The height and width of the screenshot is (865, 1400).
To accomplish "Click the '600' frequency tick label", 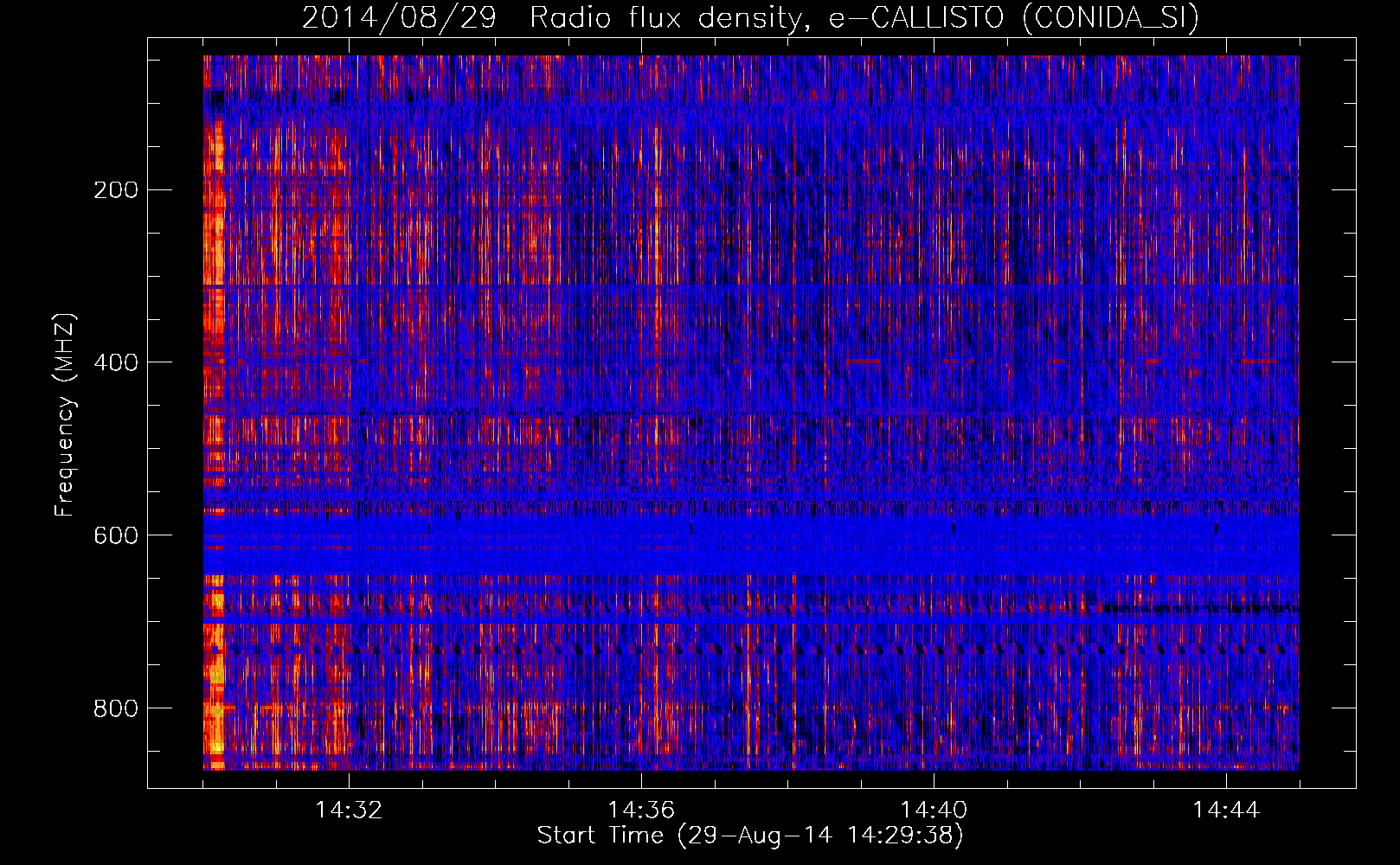I will (116, 535).
